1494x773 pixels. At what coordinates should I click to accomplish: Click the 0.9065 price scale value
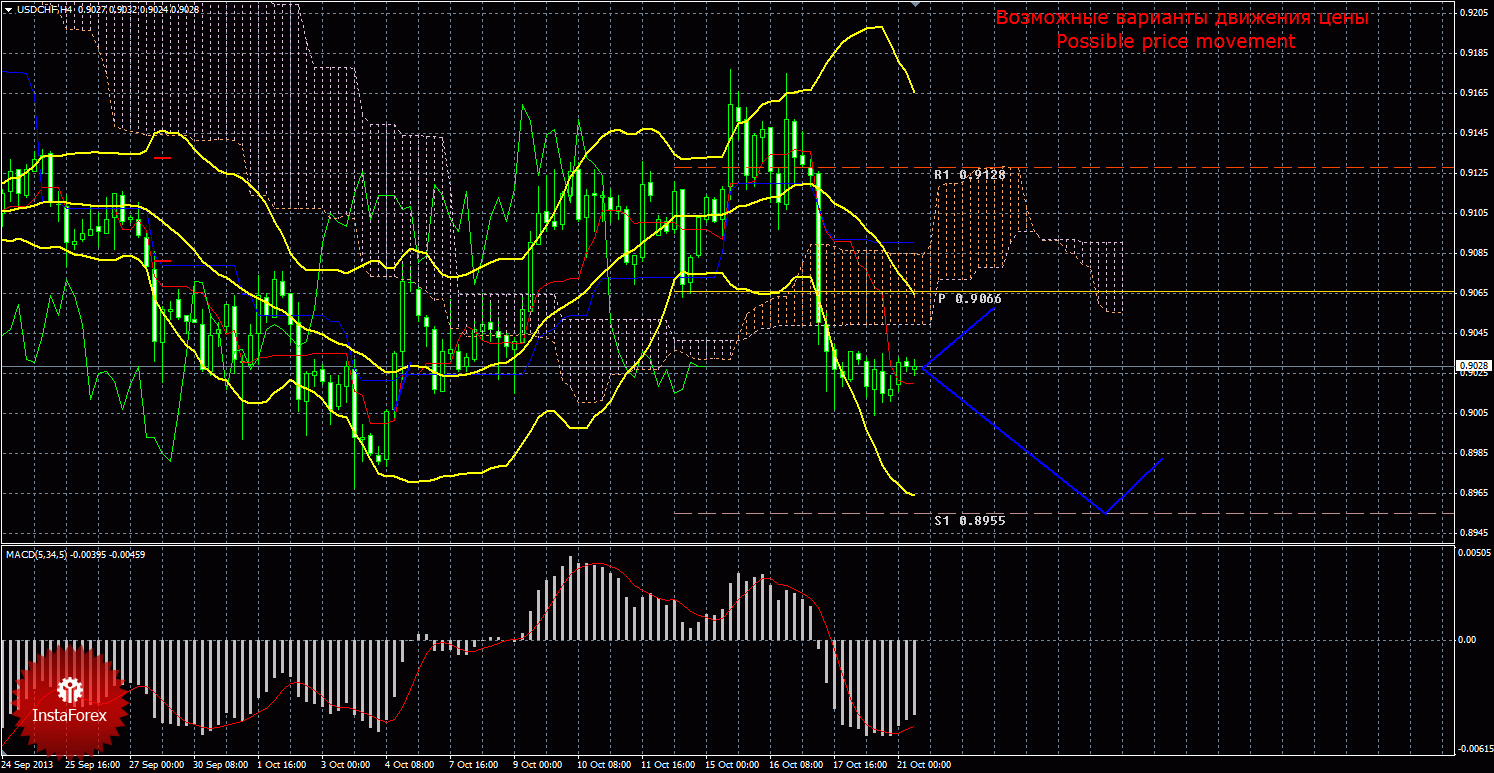coord(1473,293)
